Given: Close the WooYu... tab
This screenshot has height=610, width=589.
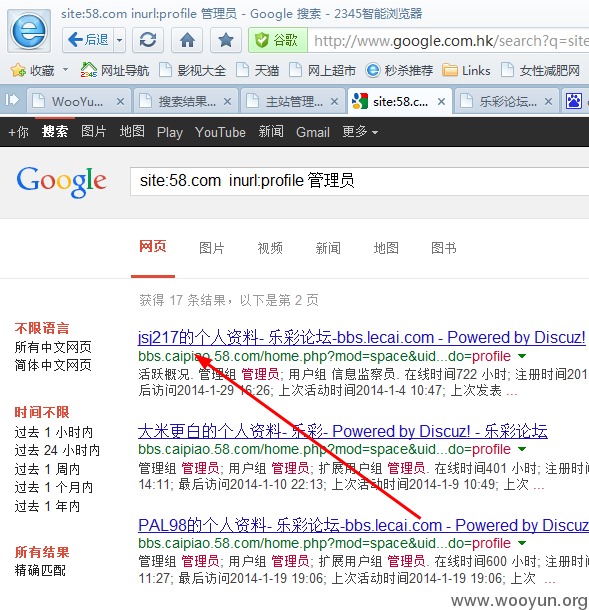Looking at the screenshot, I should pos(121,102).
